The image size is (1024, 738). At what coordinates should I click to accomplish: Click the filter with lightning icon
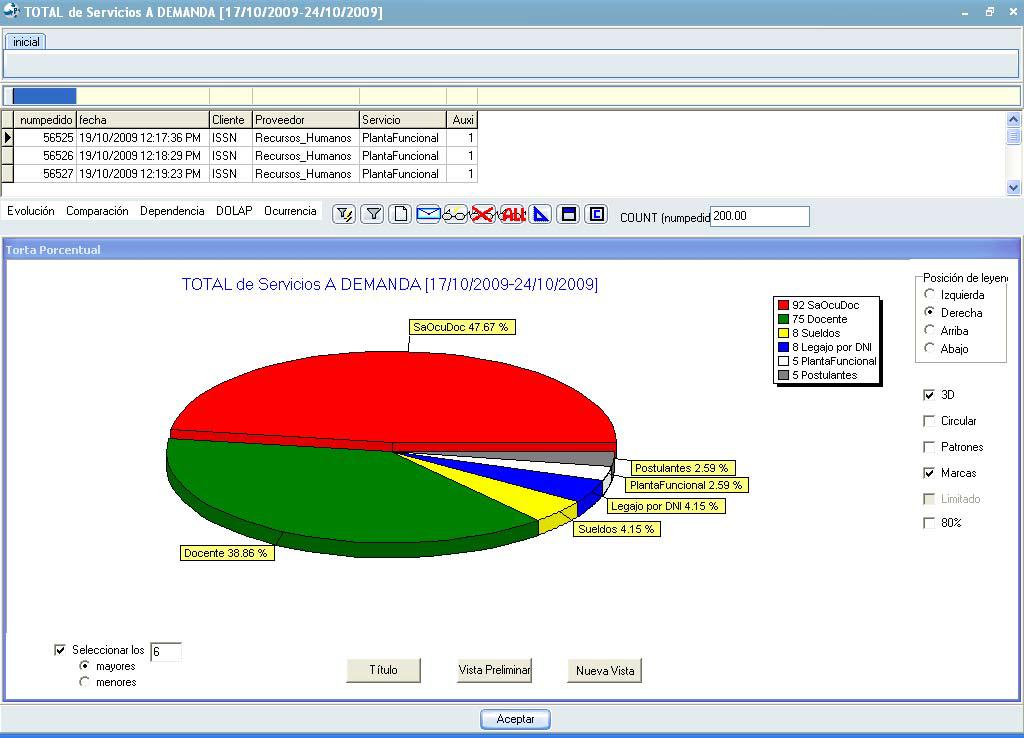click(x=344, y=214)
